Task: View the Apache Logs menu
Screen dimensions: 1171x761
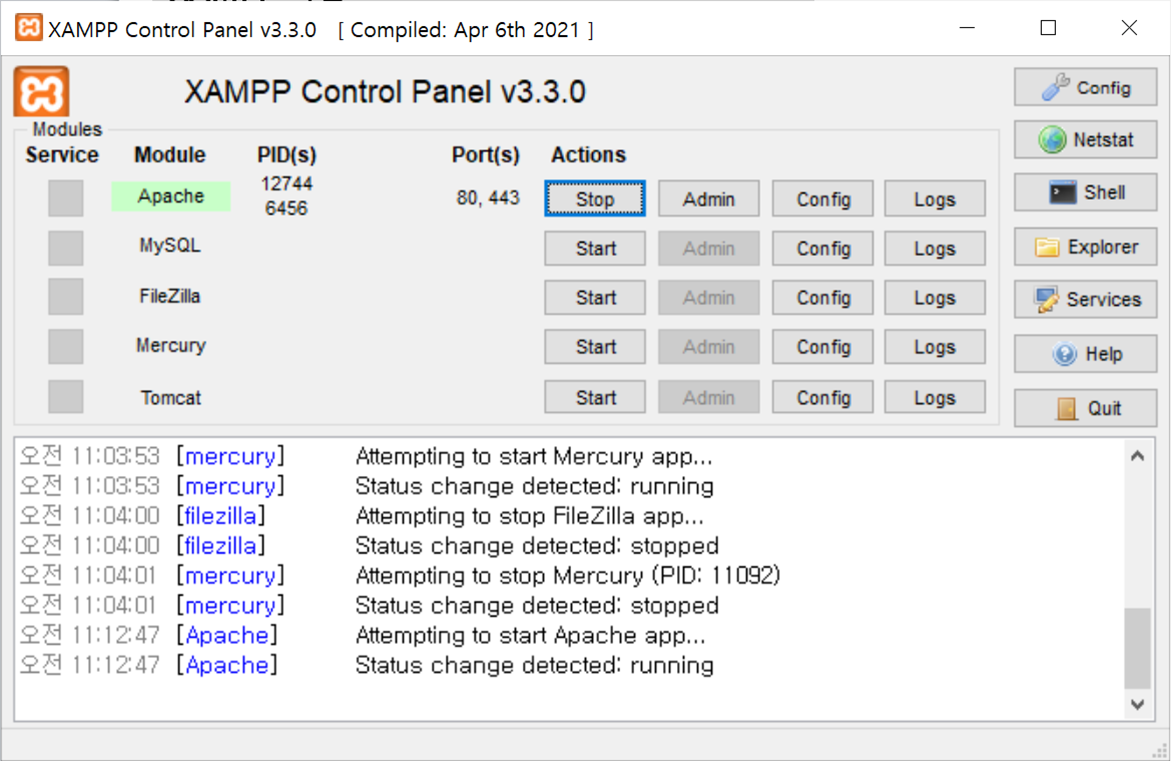Action: 935,199
